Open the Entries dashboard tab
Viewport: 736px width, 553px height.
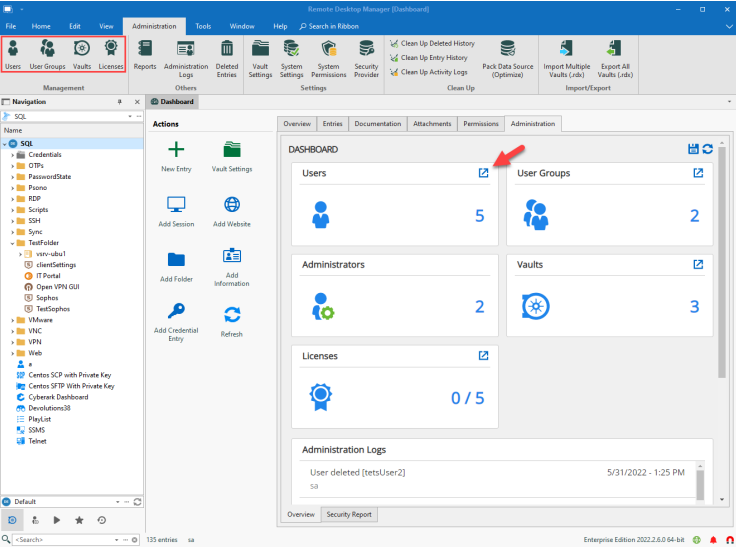click(x=332, y=123)
